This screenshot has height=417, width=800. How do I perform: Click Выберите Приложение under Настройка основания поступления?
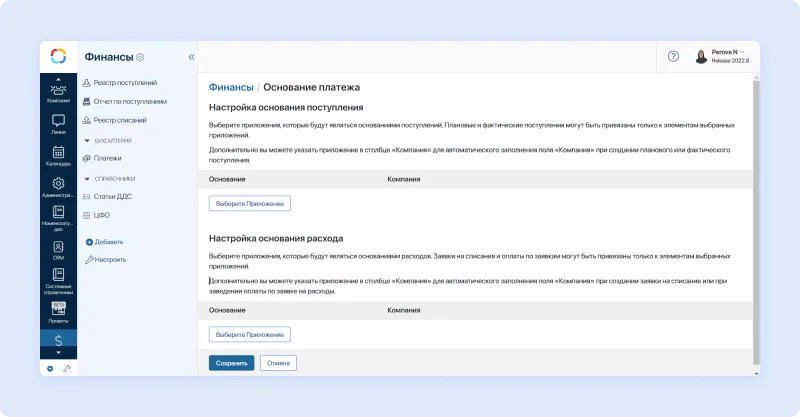point(249,204)
